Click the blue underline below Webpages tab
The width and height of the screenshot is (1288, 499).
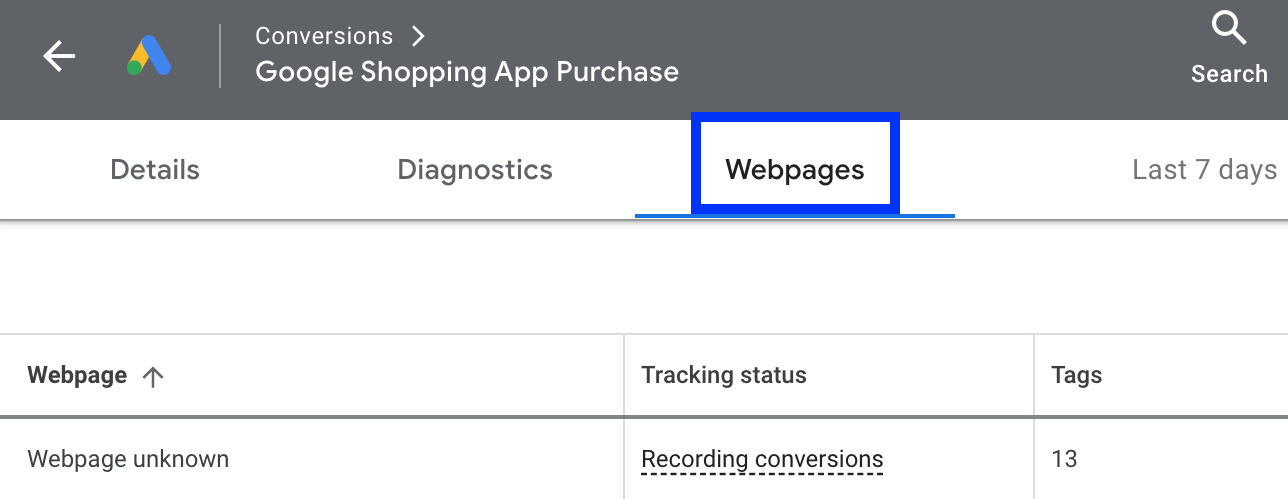[x=795, y=215]
